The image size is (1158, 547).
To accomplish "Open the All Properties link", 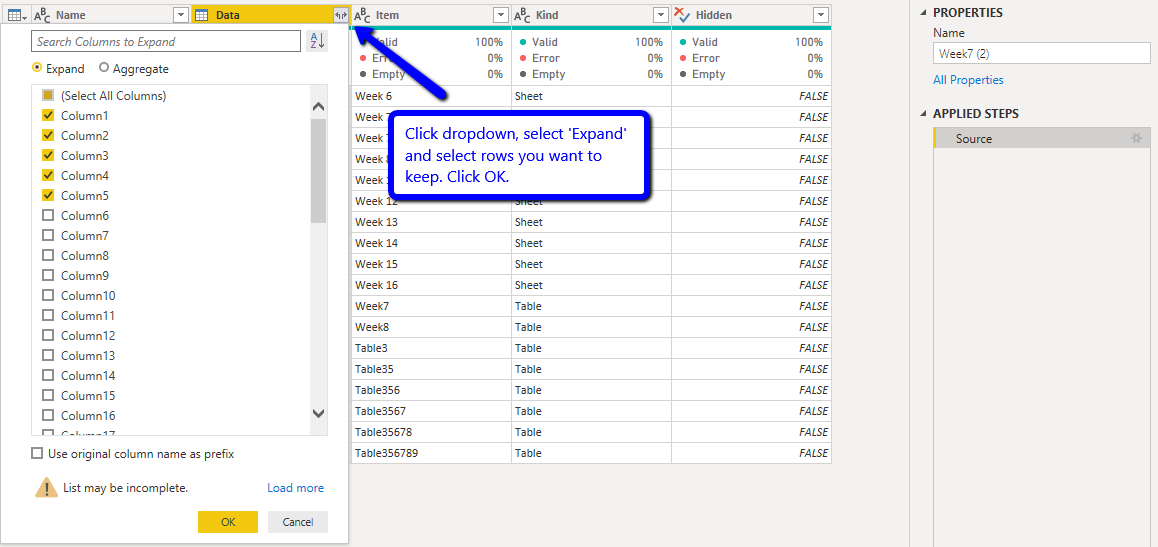I will pos(968,80).
